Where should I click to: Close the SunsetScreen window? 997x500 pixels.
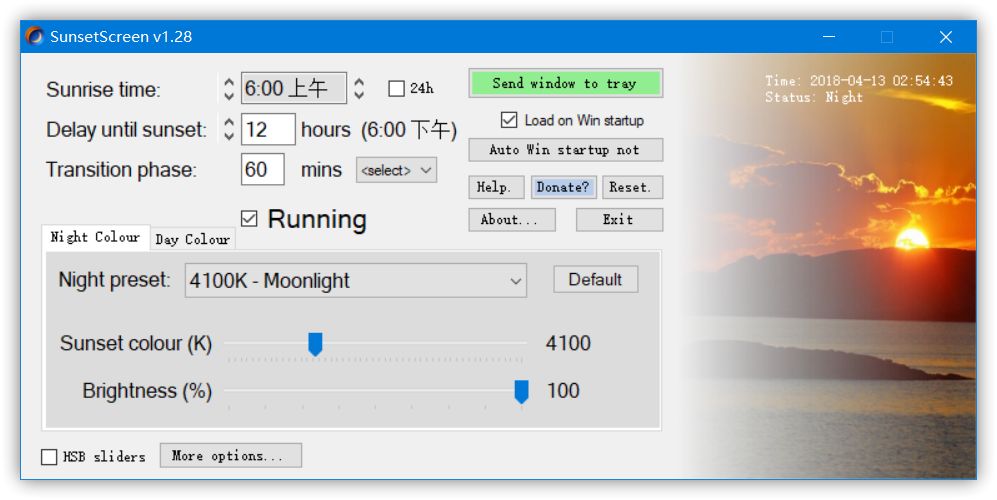click(945, 37)
